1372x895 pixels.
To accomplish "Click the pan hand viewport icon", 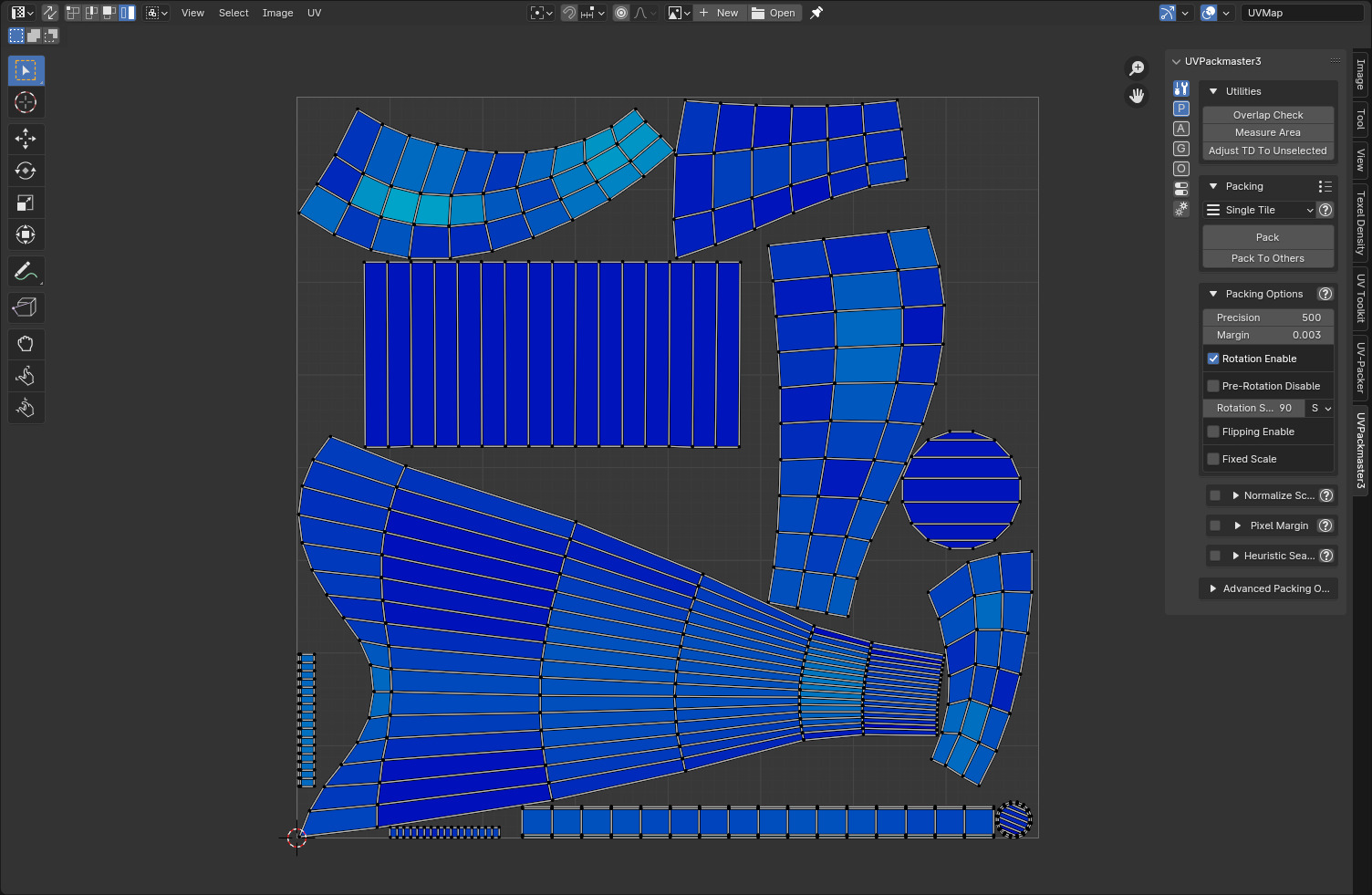I will point(1137,96).
